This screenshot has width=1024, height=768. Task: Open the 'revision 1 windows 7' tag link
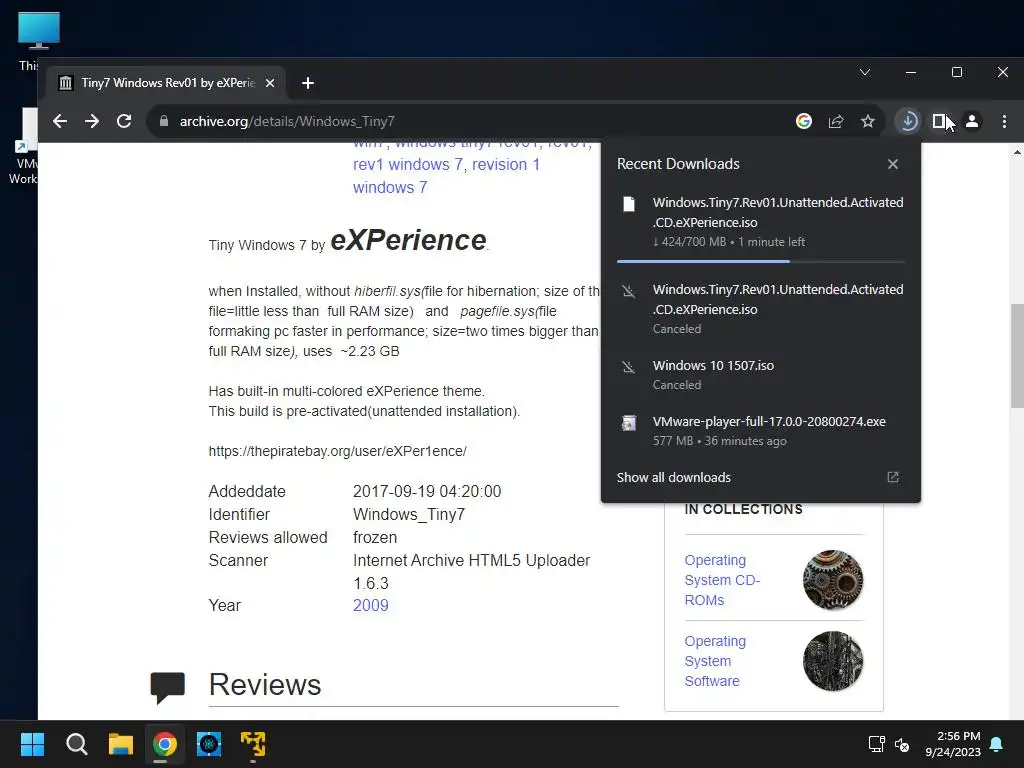446,176
